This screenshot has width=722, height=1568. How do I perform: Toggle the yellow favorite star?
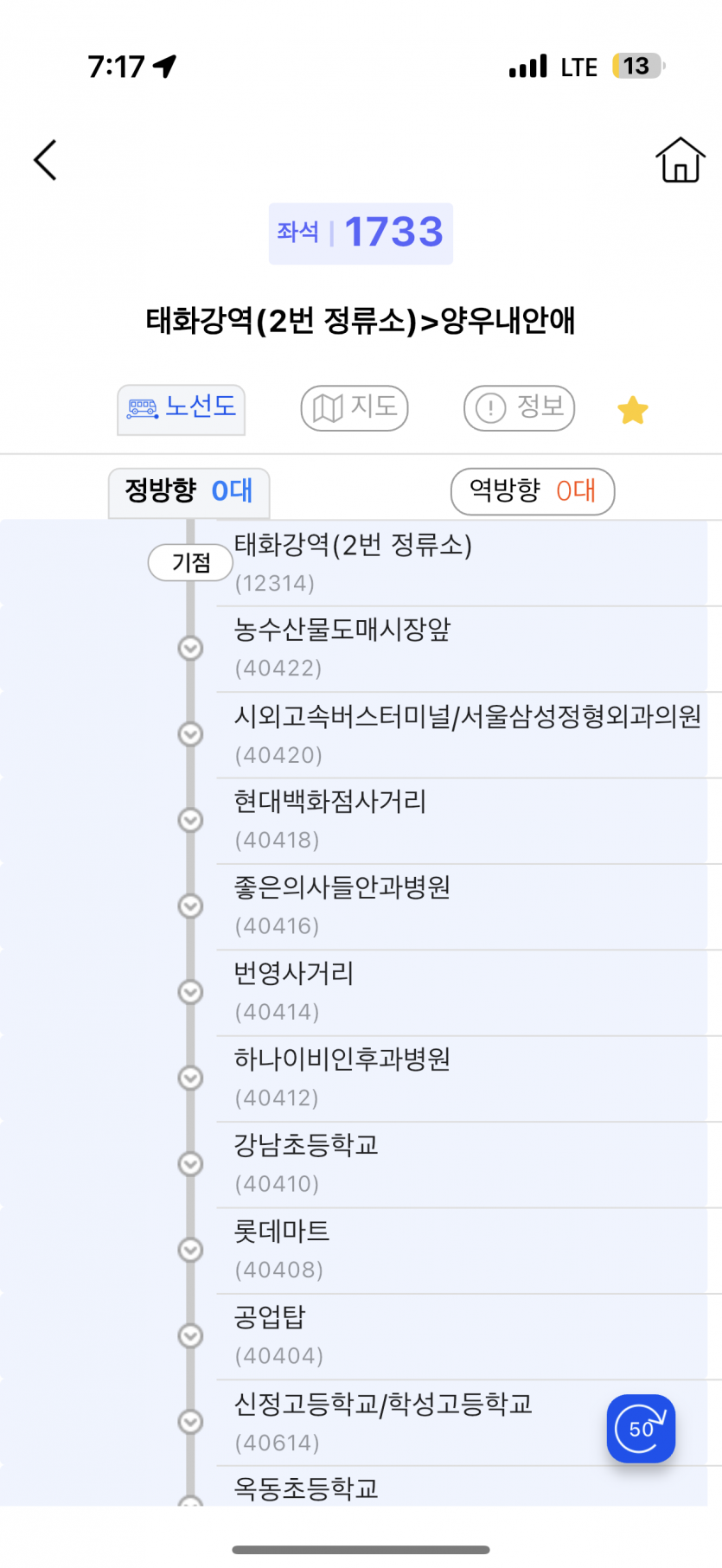pyautogui.click(x=633, y=410)
